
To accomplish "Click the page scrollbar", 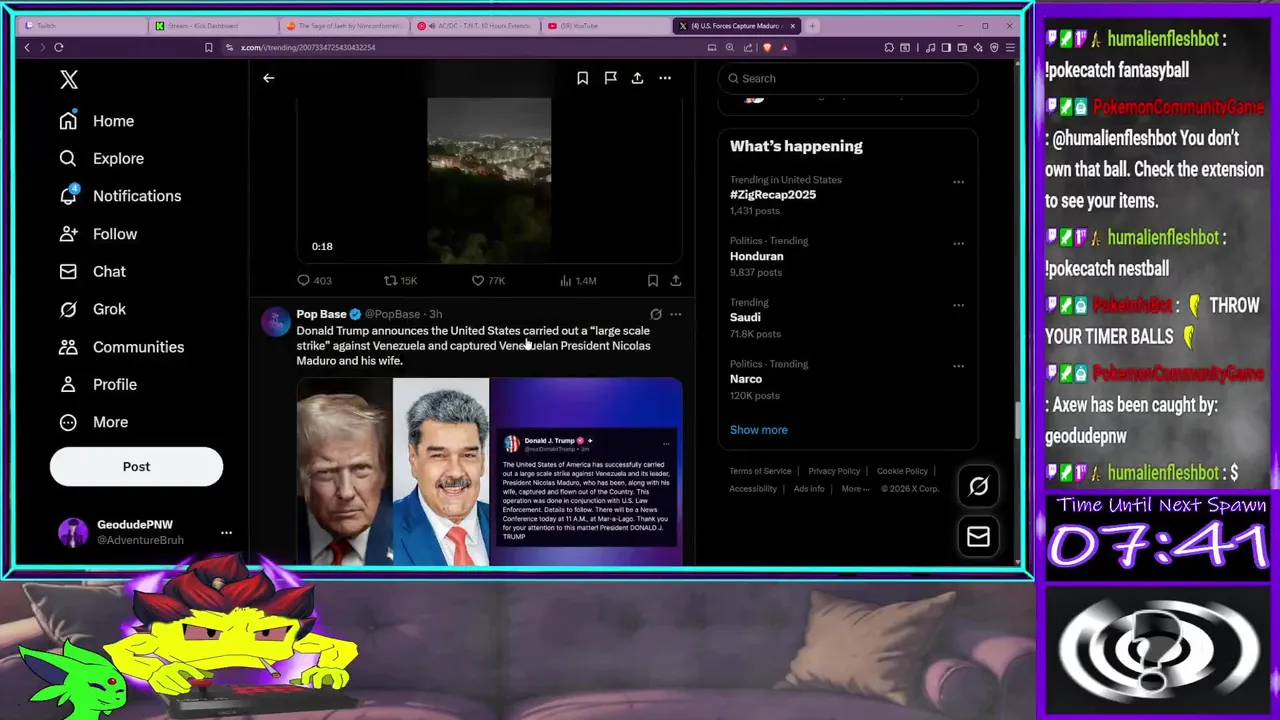I will pyautogui.click(x=1018, y=420).
